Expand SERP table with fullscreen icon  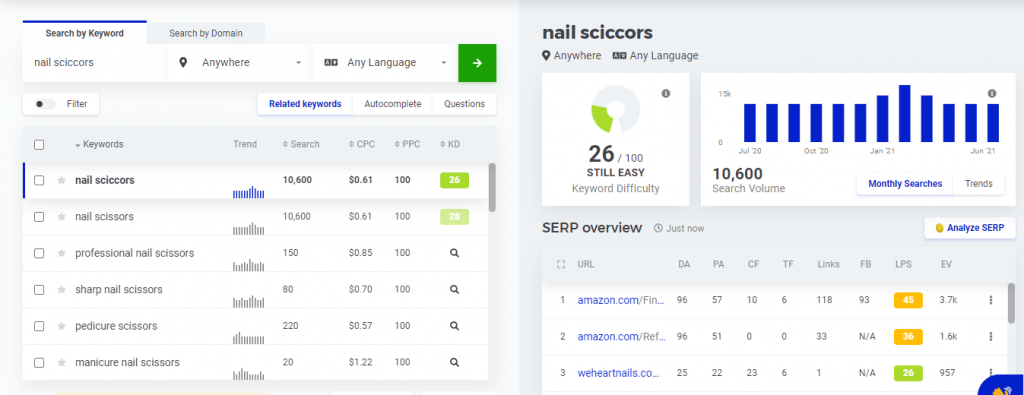(560, 264)
